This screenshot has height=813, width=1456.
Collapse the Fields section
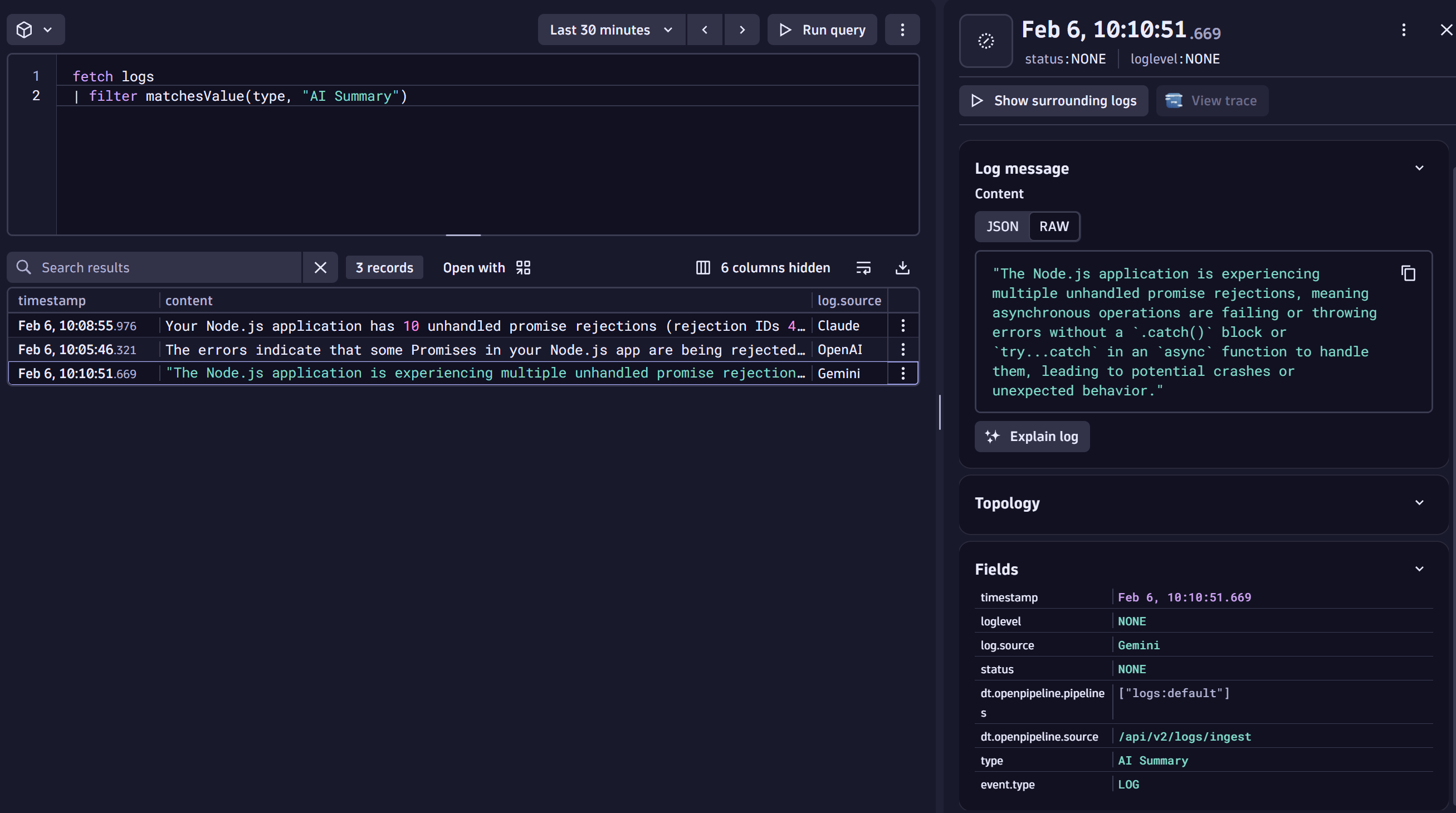1419,569
